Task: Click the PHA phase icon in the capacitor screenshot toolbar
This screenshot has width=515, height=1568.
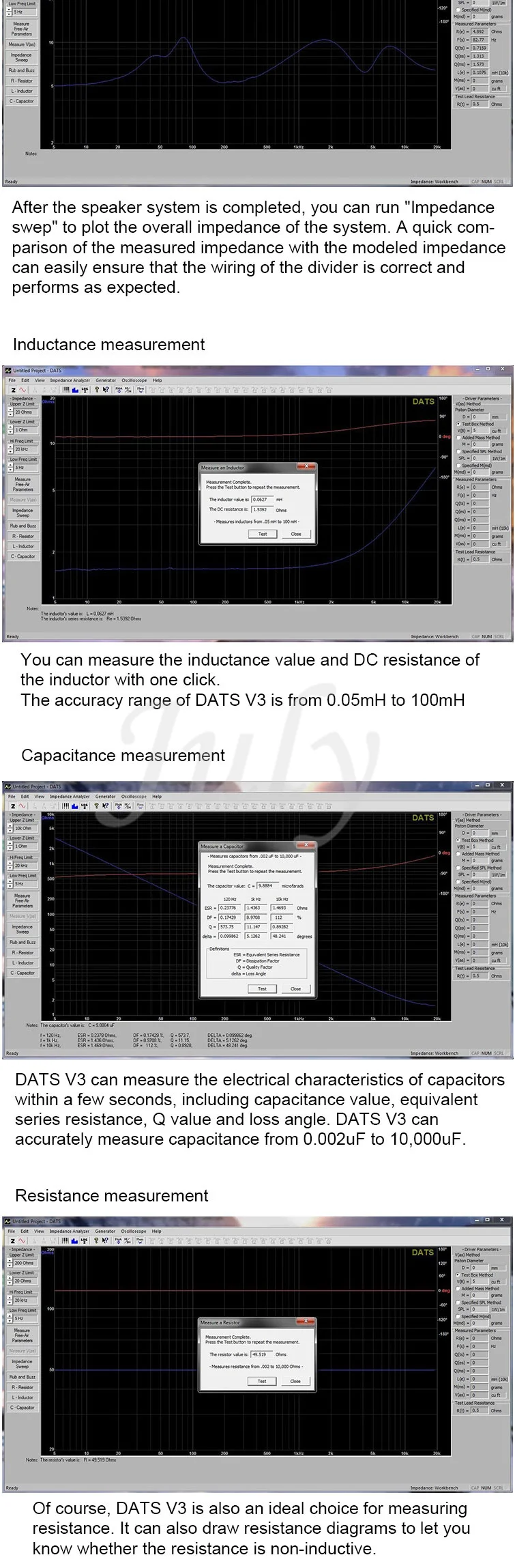Action: click(119, 806)
